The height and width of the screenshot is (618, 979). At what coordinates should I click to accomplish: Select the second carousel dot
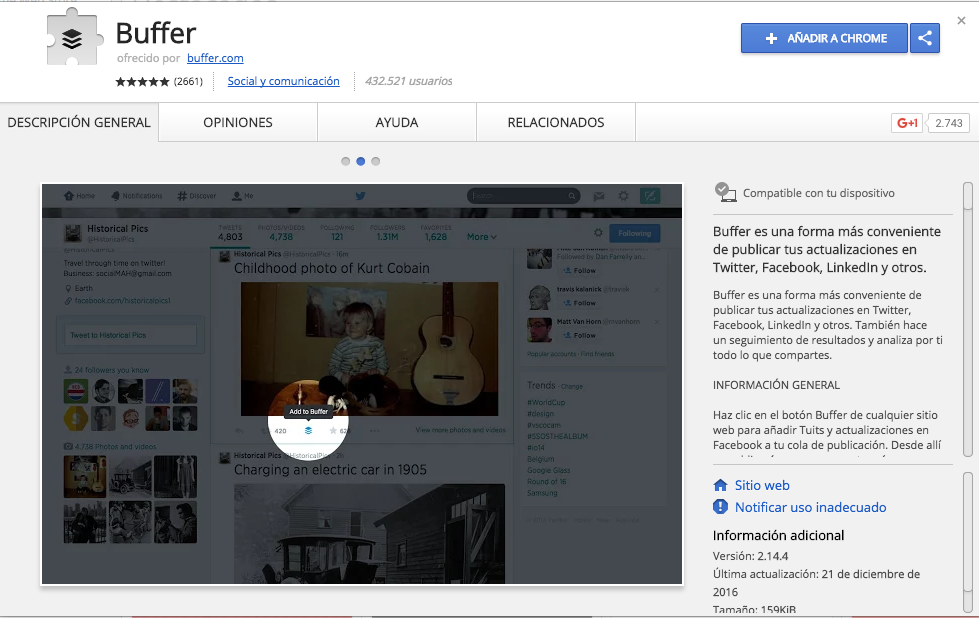[360, 160]
